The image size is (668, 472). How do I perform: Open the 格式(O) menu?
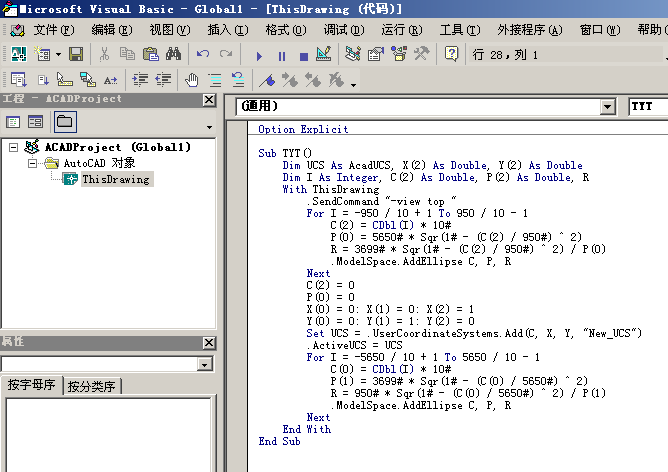[285, 30]
